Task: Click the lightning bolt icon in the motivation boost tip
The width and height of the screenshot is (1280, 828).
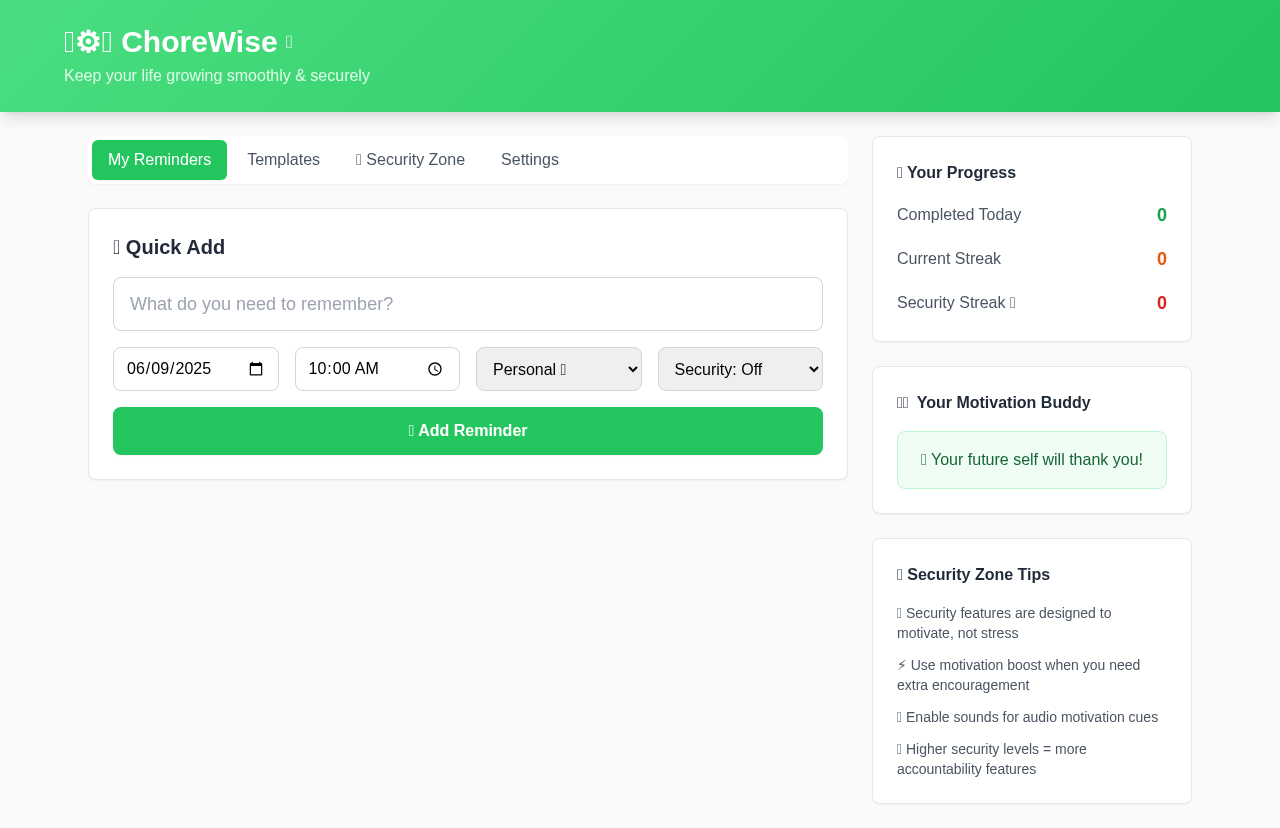Action: pyautogui.click(x=901, y=664)
